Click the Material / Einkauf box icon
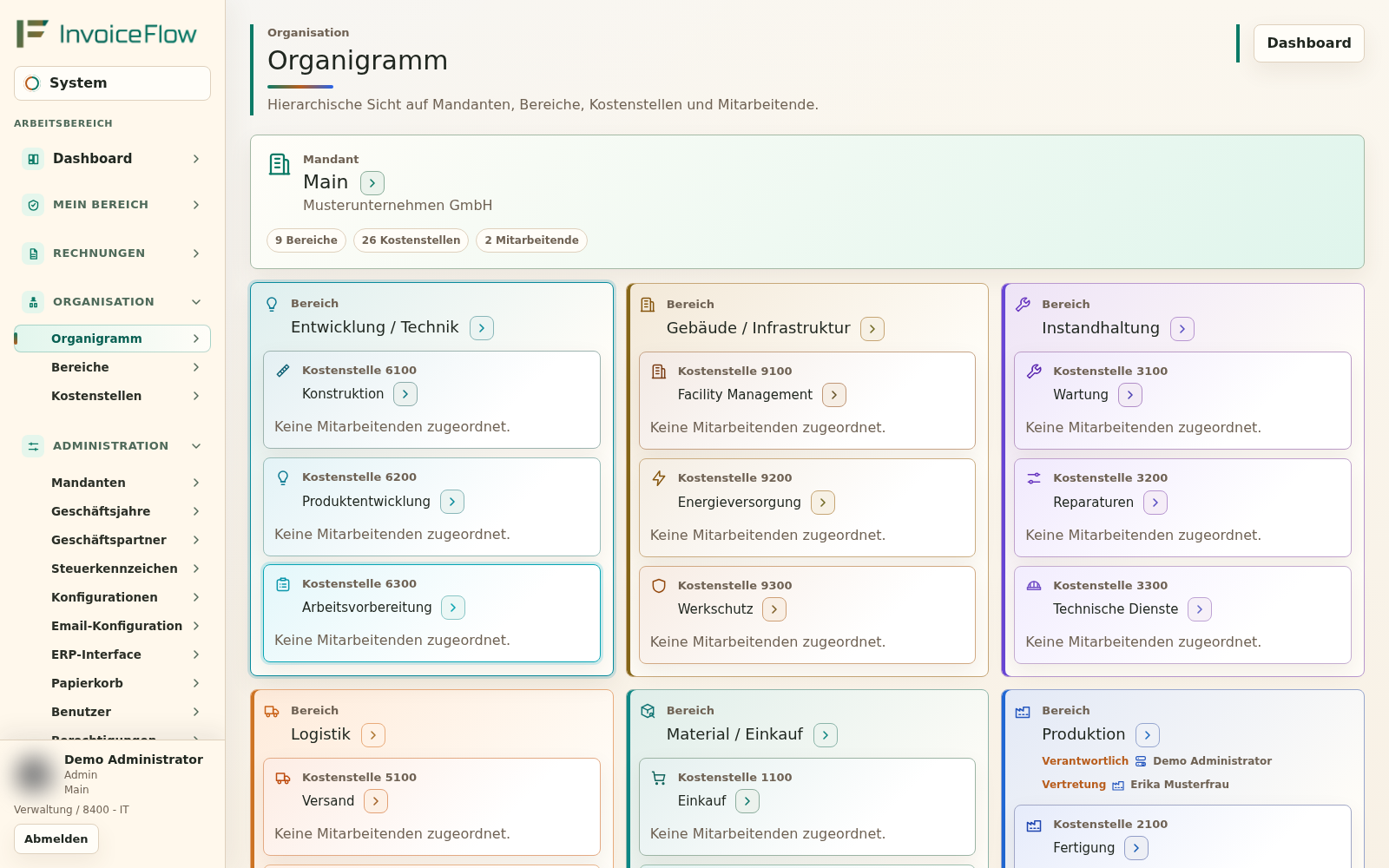1389x868 pixels. pos(648,711)
